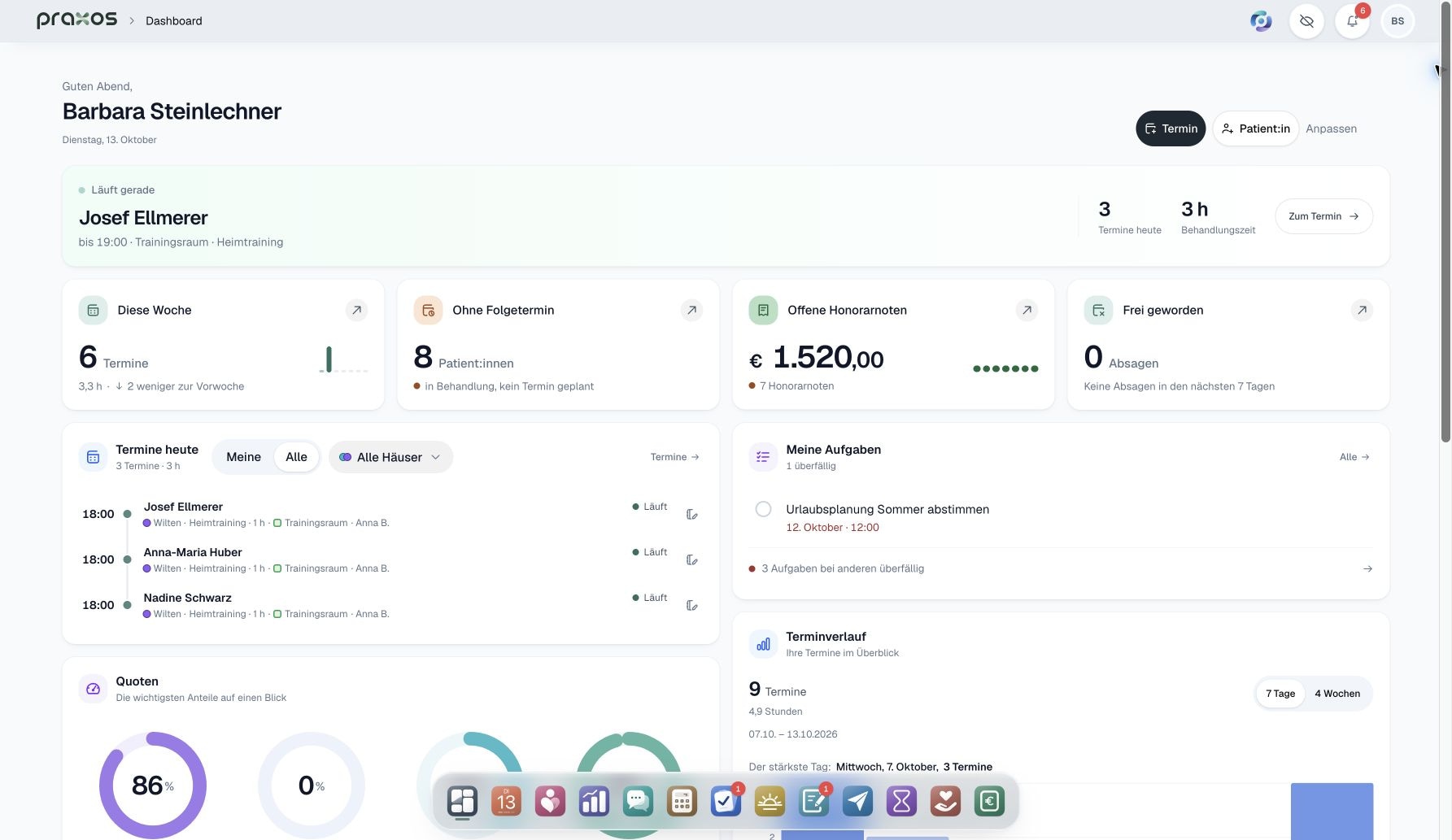Open the purple hourglass dock icon
The image size is (1452, 840).
[901, 802]
